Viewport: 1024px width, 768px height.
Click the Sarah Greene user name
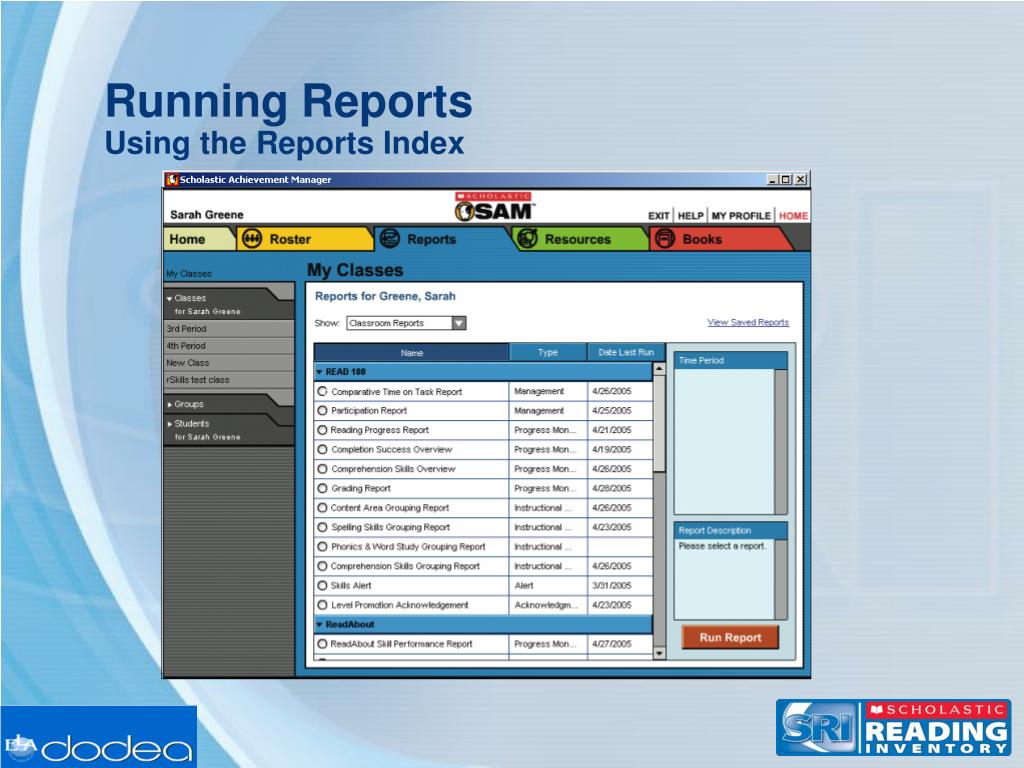click(206, 215)
